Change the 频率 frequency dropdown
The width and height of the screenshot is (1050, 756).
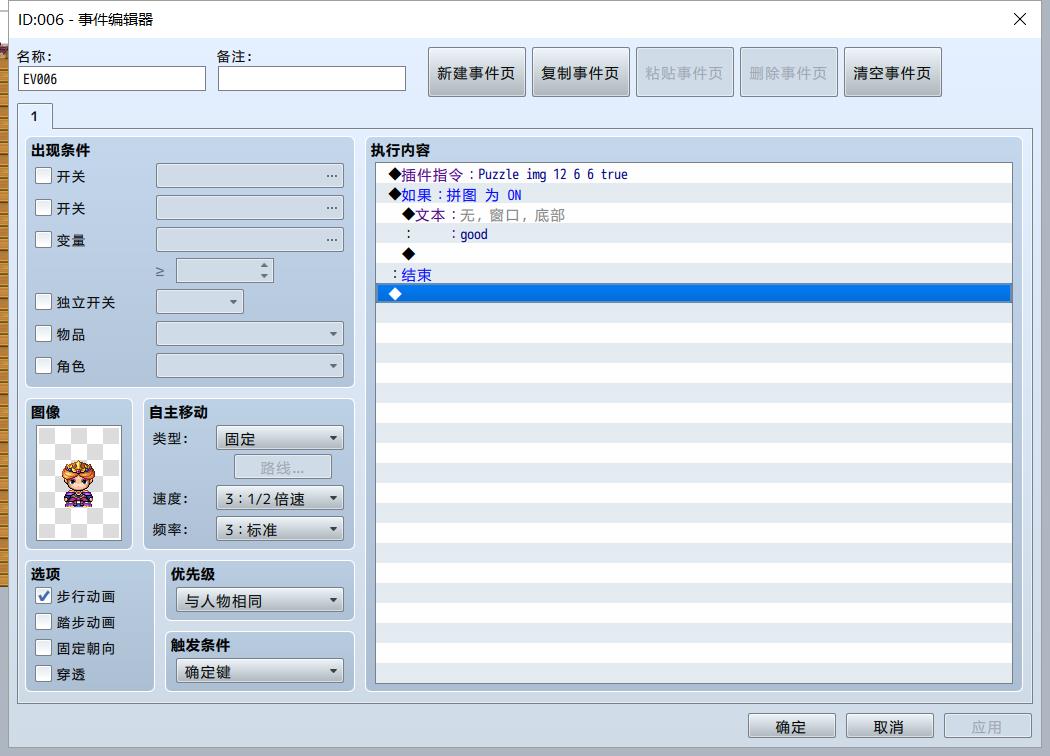point(280,529)
